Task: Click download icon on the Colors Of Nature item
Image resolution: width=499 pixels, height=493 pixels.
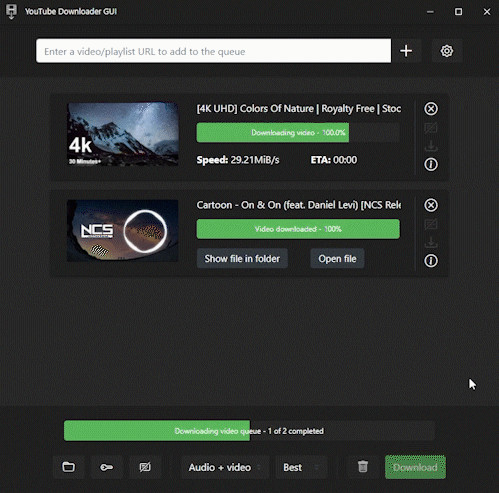Action: (x=431, y=146)
